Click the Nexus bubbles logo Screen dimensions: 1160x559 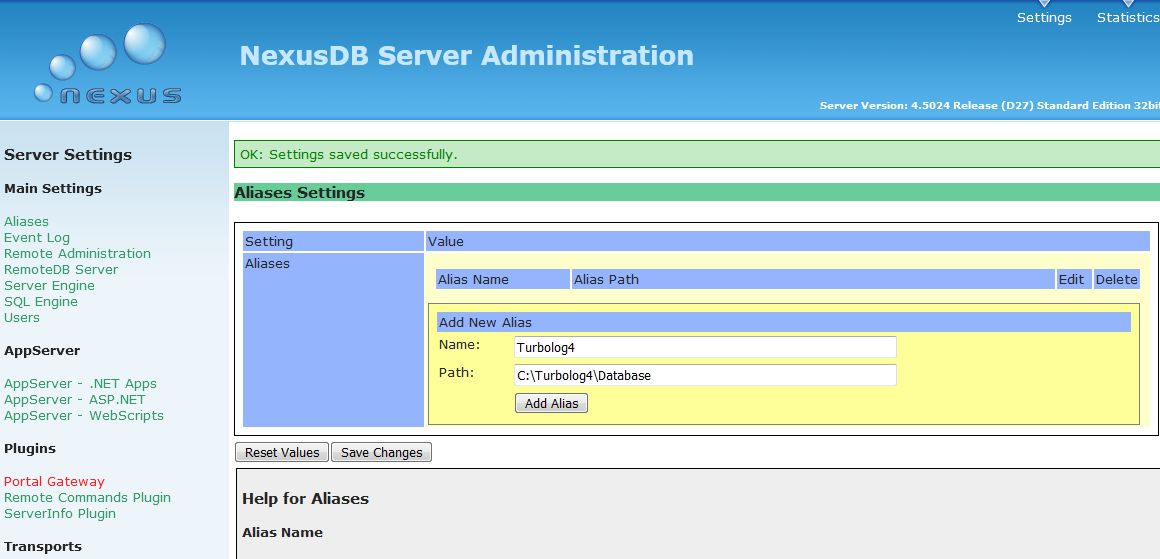[107, 64]
